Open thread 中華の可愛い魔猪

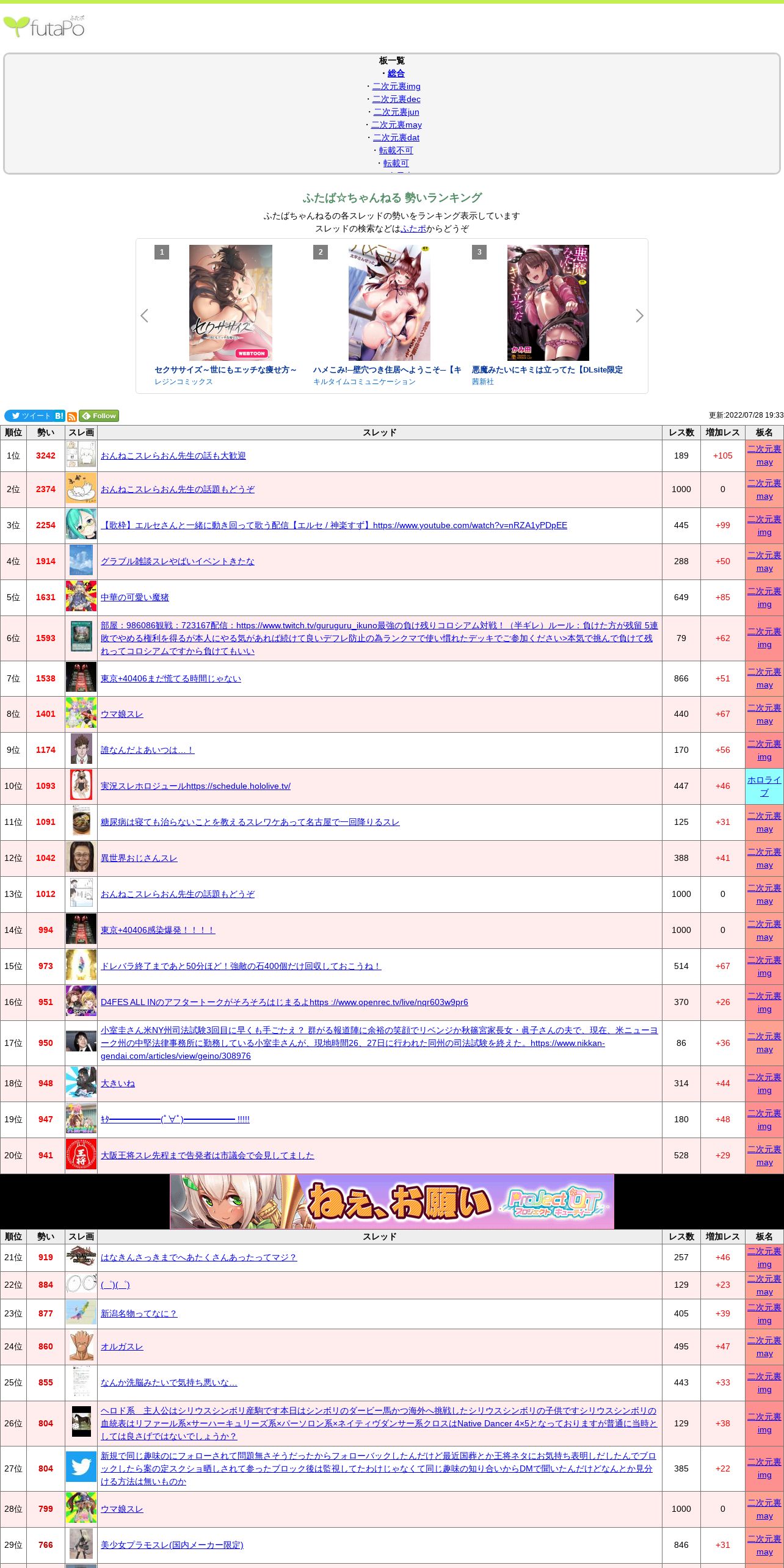(135, 597)
